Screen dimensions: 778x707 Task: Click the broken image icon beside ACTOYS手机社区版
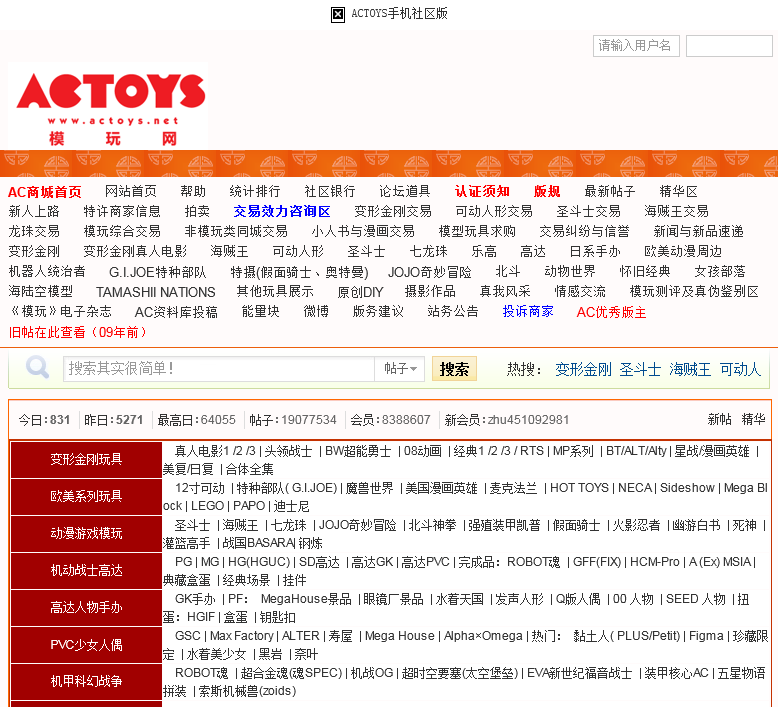click(x=337, y=14)
